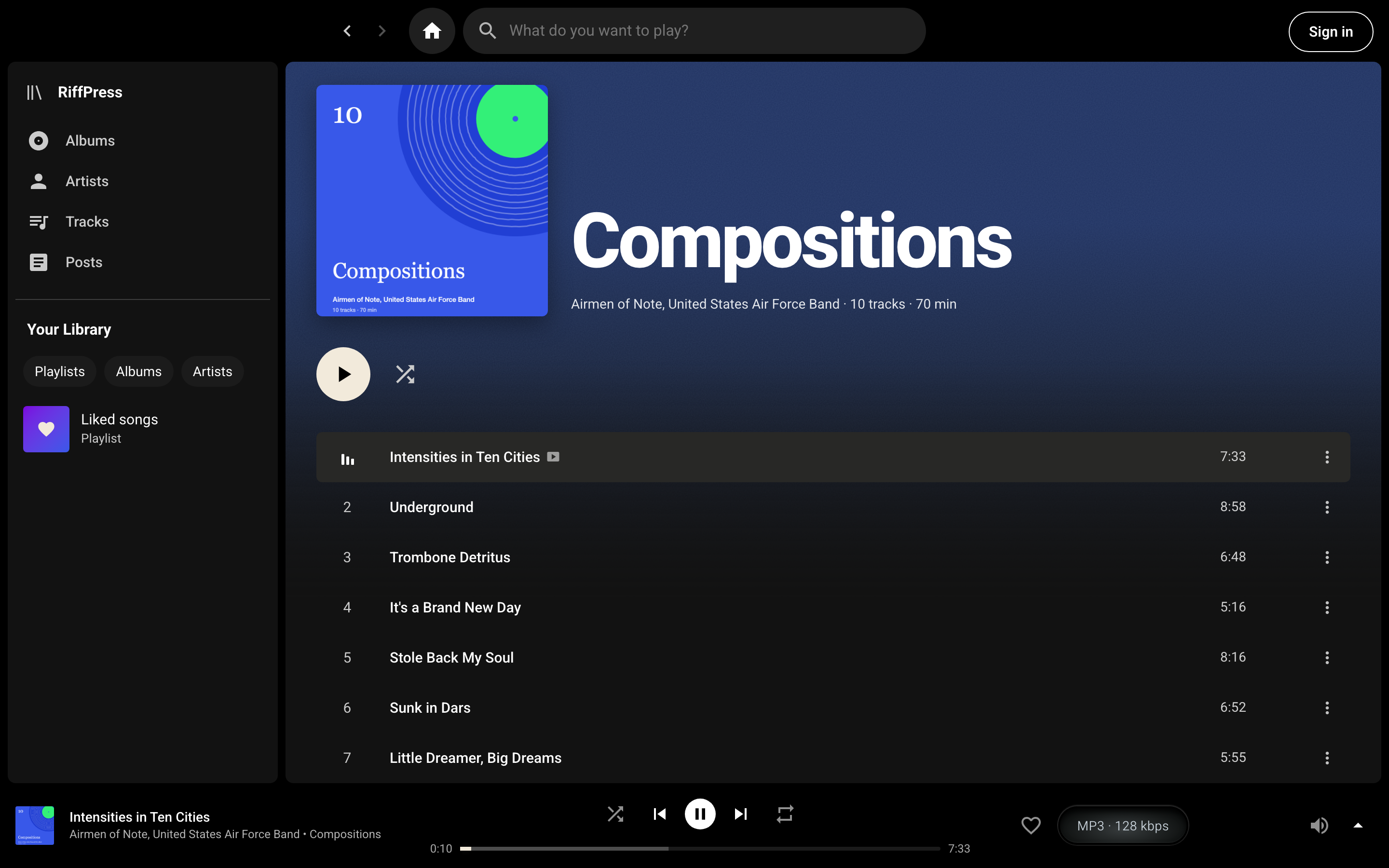Select the track Stole Back My Soul
The image size is (1389, 868).
click(x=833, y=657)
